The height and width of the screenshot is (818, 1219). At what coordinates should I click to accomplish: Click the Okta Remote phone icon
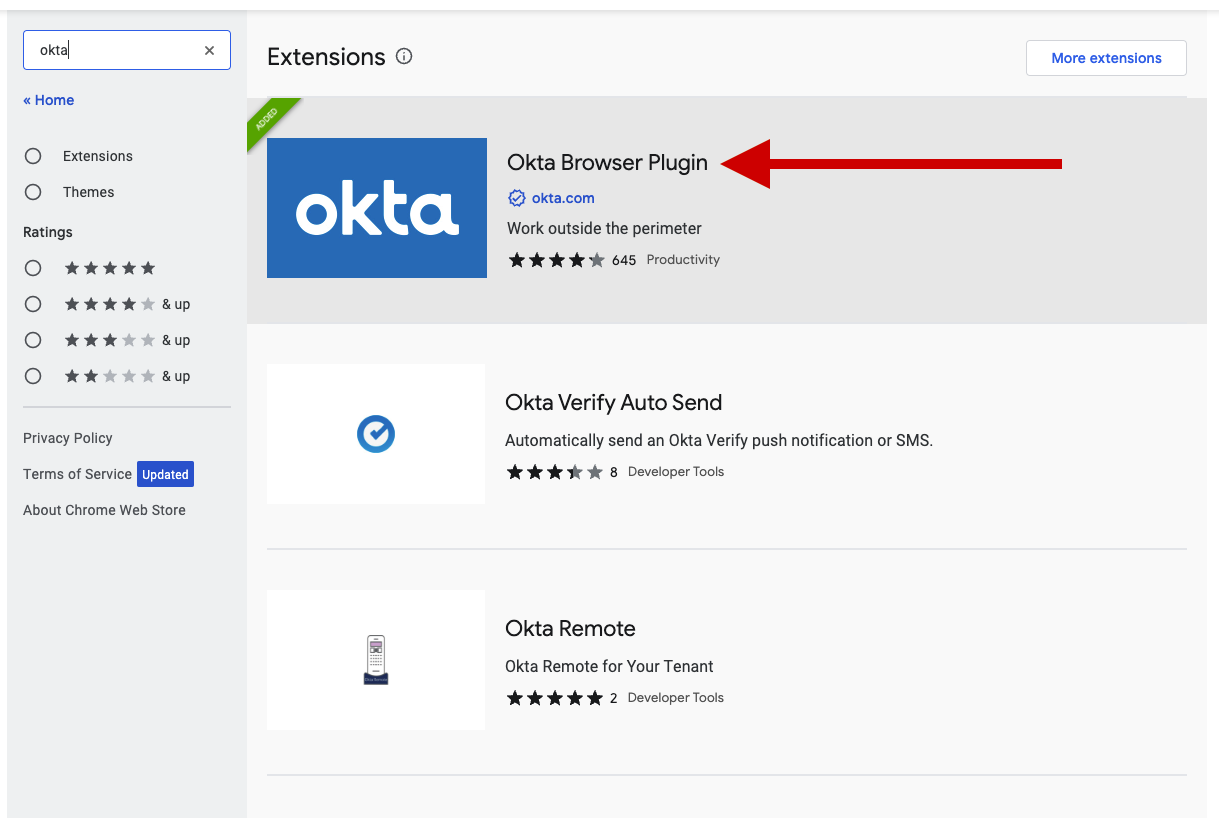[x=376, y=660]
